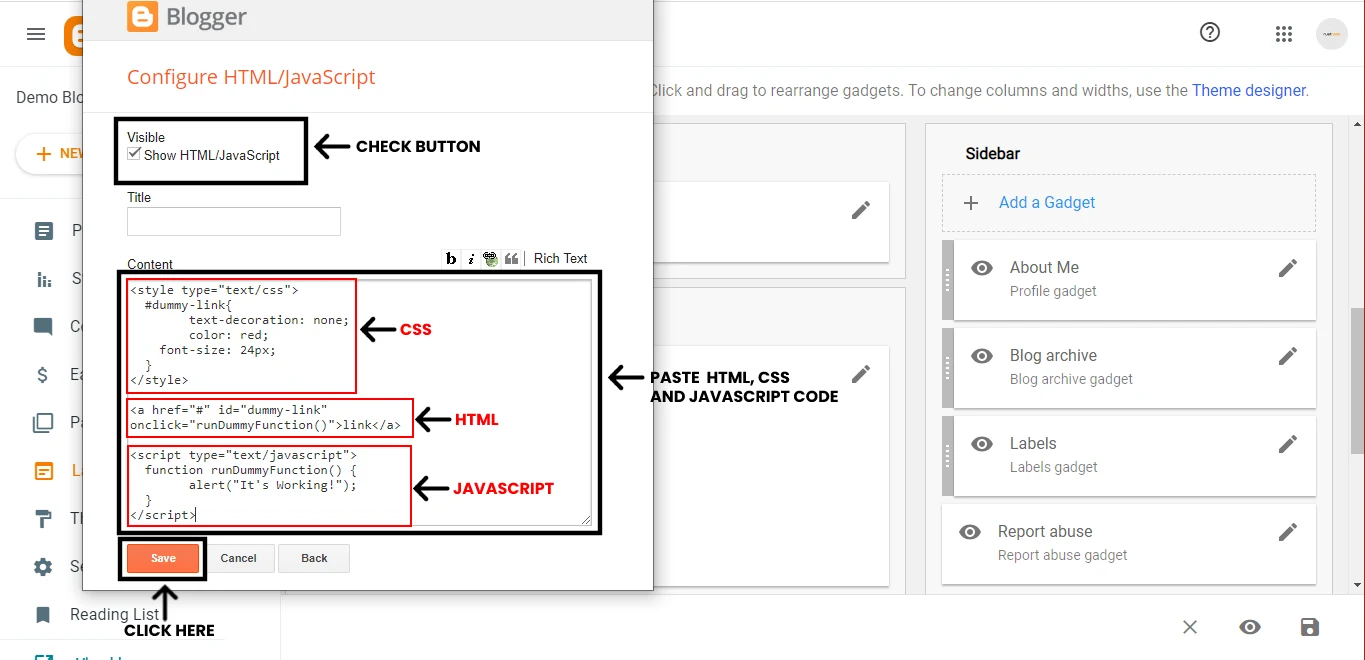Screen dimensions: 1366x660
Task: Open the Theme designer link
Action: [x=1248, y=90]
